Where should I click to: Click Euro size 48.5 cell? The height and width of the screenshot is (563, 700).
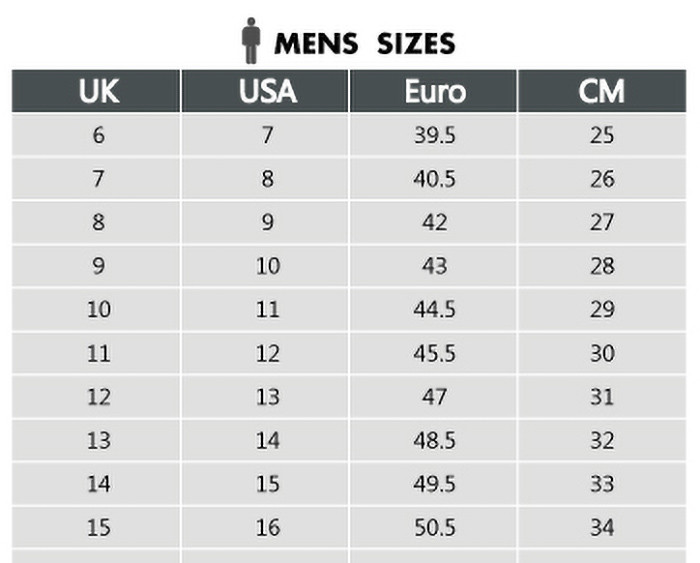433,440
